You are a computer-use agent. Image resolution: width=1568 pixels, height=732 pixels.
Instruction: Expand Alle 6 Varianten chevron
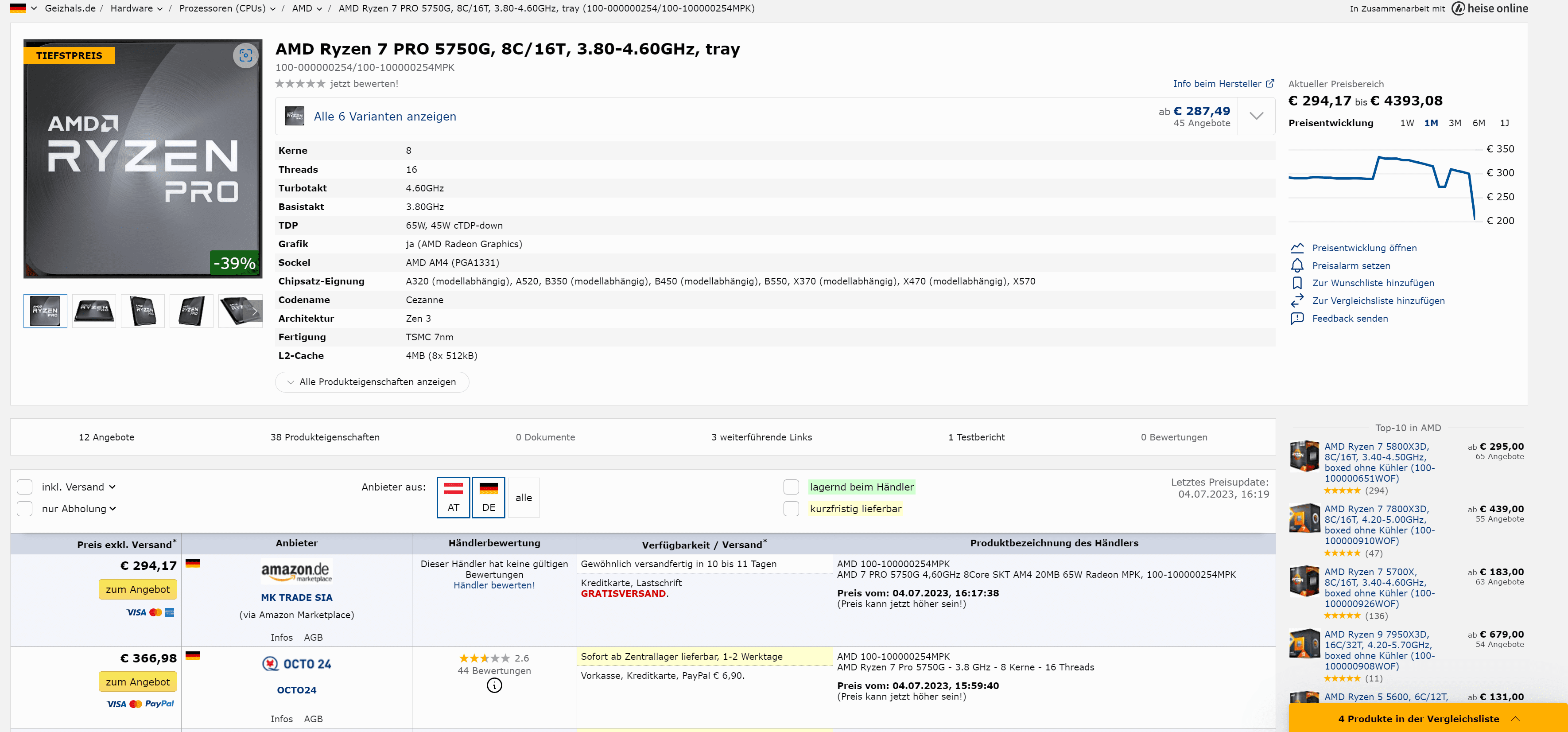[1256, 116]
